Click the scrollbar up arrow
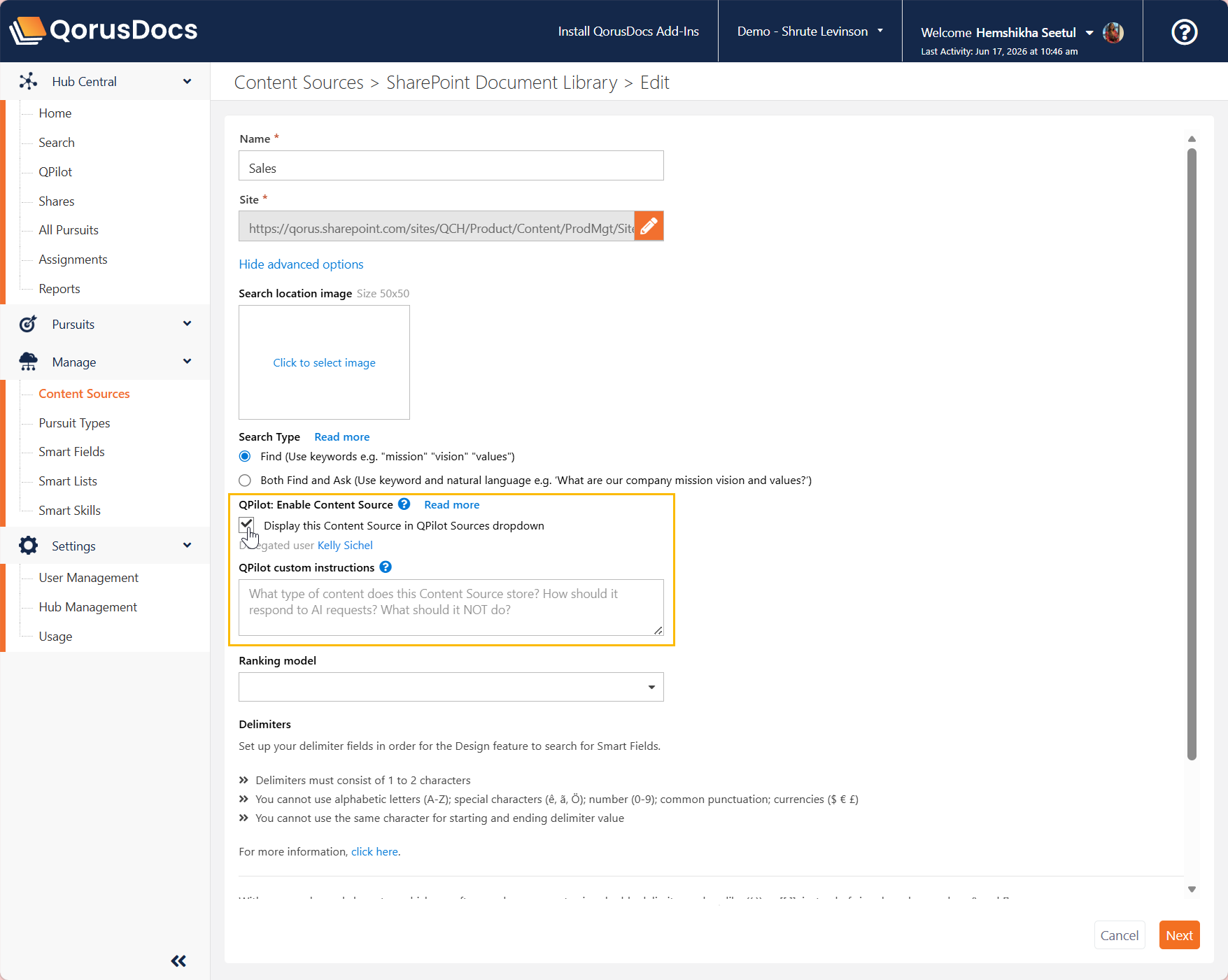Image resolution: width=1228 pixels, height=980 pixels. tap(1192, 139)
